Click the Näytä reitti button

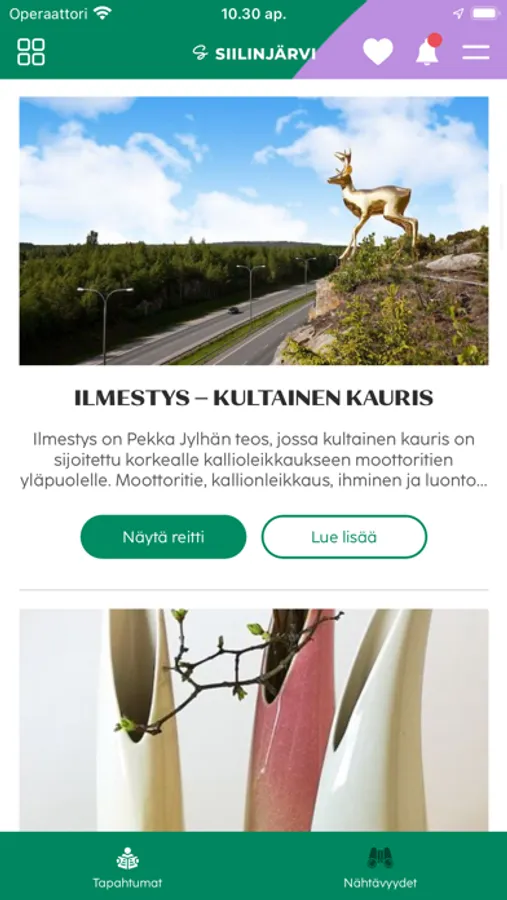(163, 537)
